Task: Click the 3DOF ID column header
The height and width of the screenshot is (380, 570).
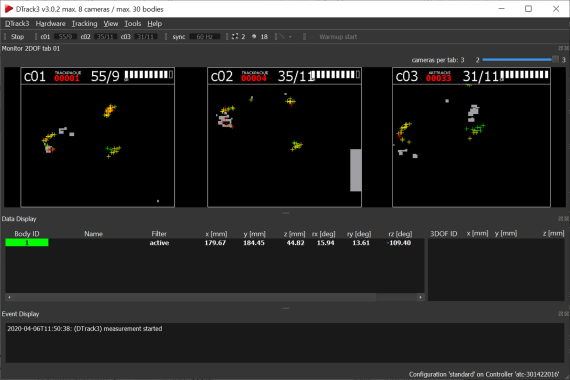Action: coord(443,234)
